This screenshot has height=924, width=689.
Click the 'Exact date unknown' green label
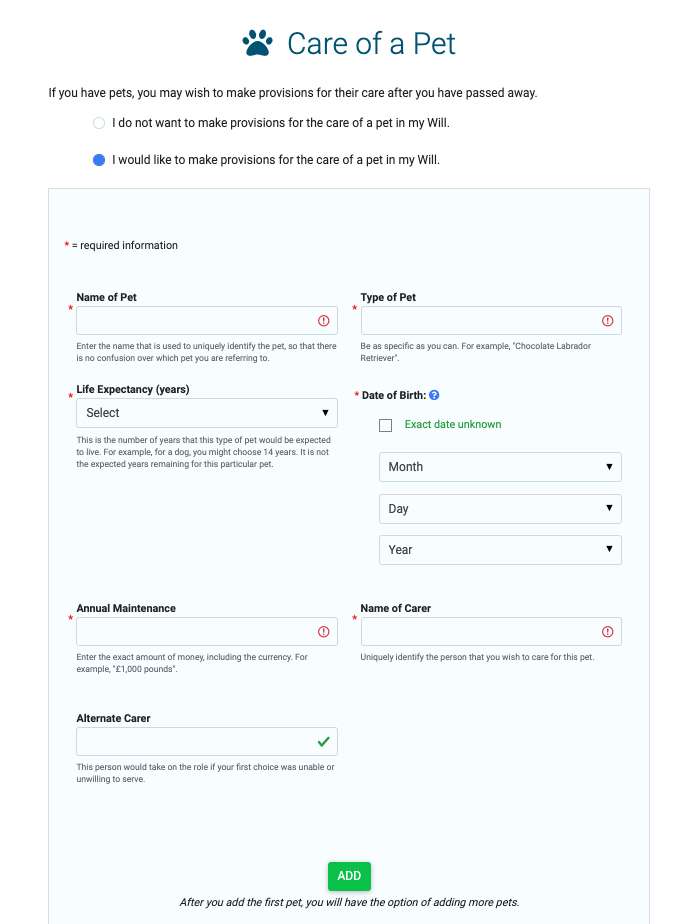click(x=453, y=424)
